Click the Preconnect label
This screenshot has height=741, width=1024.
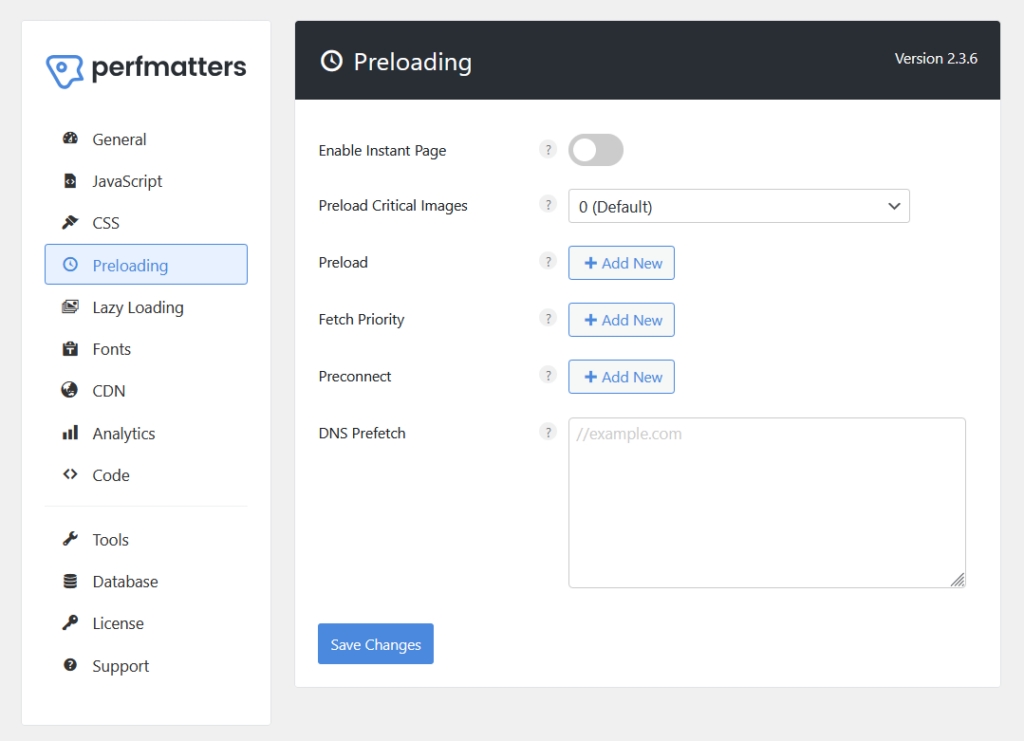point(355,376)
